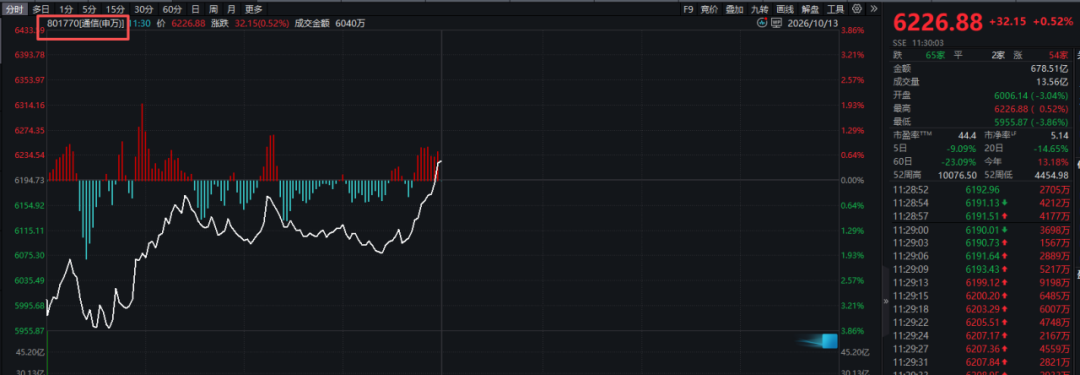Select the 1分 chart period
The width and height of the screenshot is (1080, 375).
click(65, 9)
